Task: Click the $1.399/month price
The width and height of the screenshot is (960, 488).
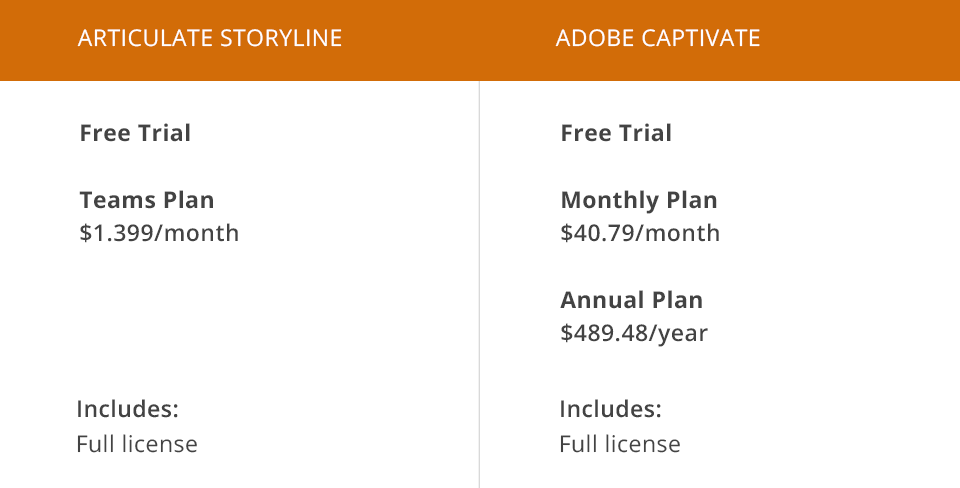Action: tap(159, 234)
